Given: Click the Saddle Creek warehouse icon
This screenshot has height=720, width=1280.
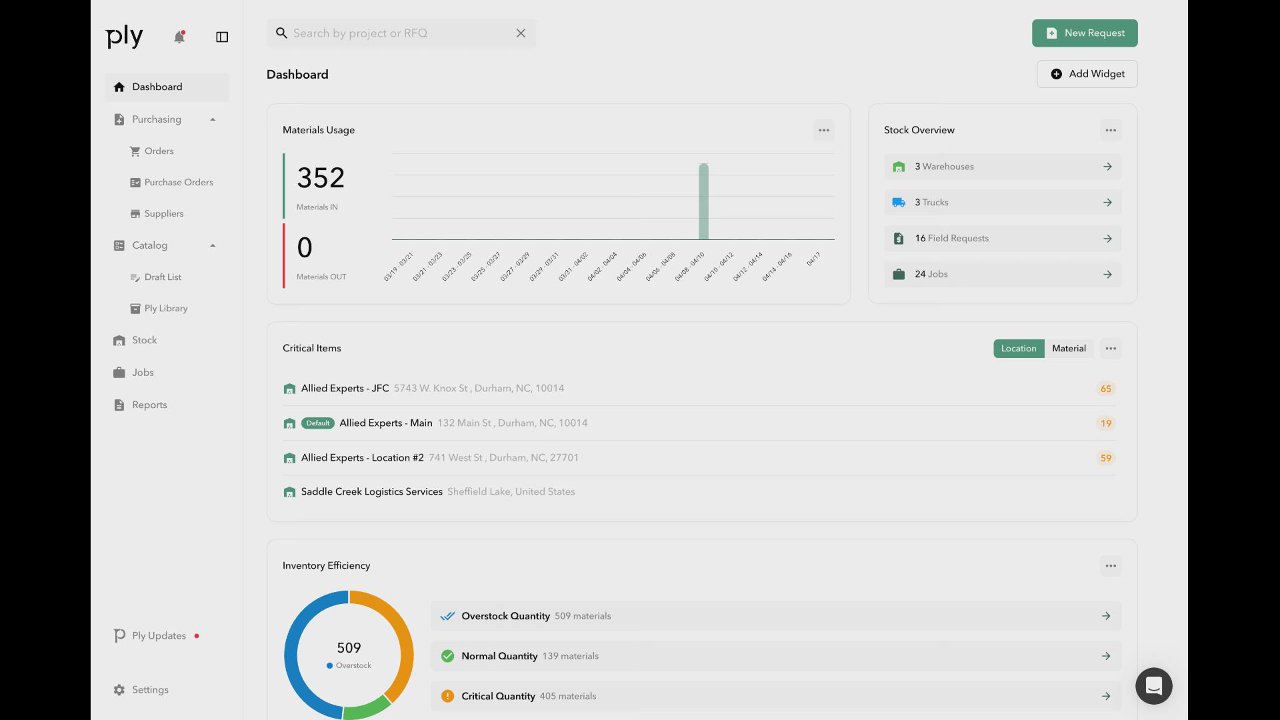Looking at the screenshot, I should 289,492.
